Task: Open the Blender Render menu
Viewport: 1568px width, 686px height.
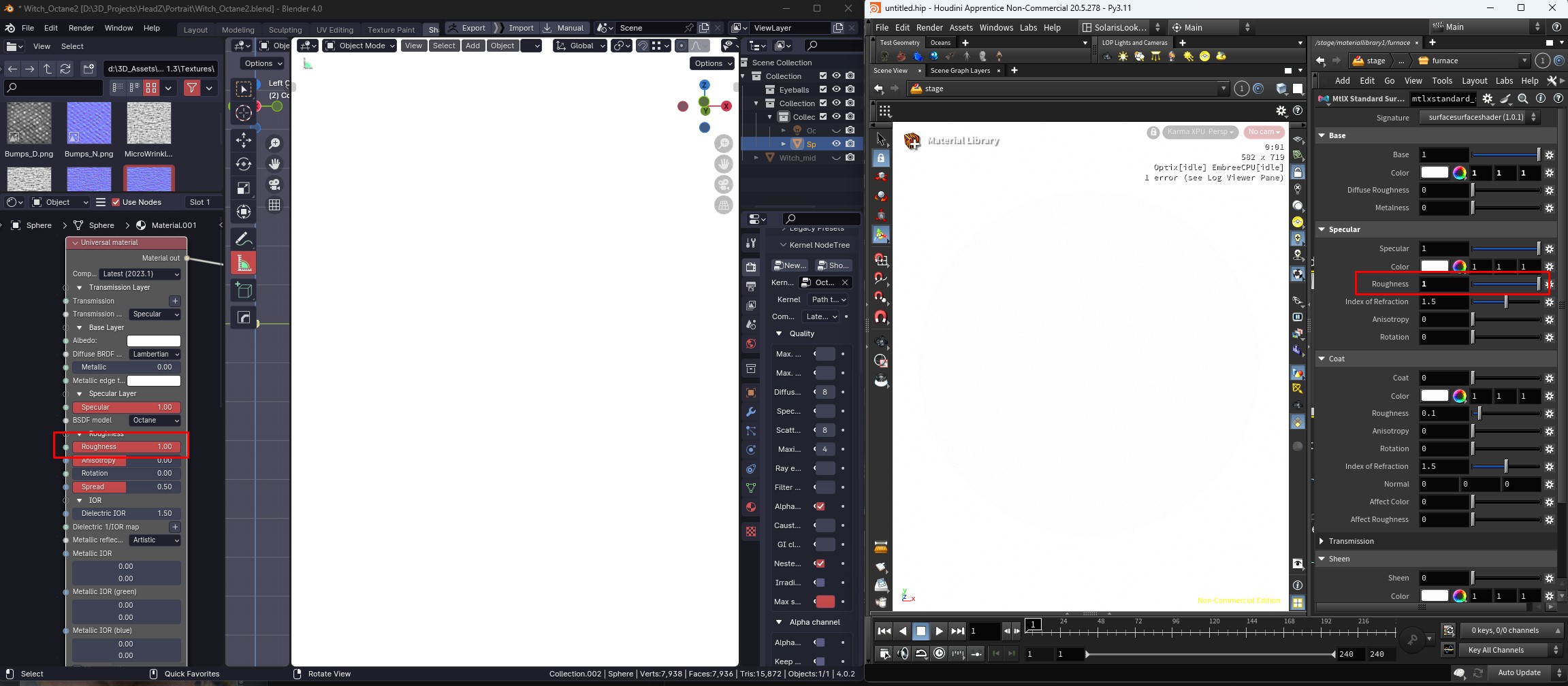Action: pyautogui.click(x=81, y=28)
